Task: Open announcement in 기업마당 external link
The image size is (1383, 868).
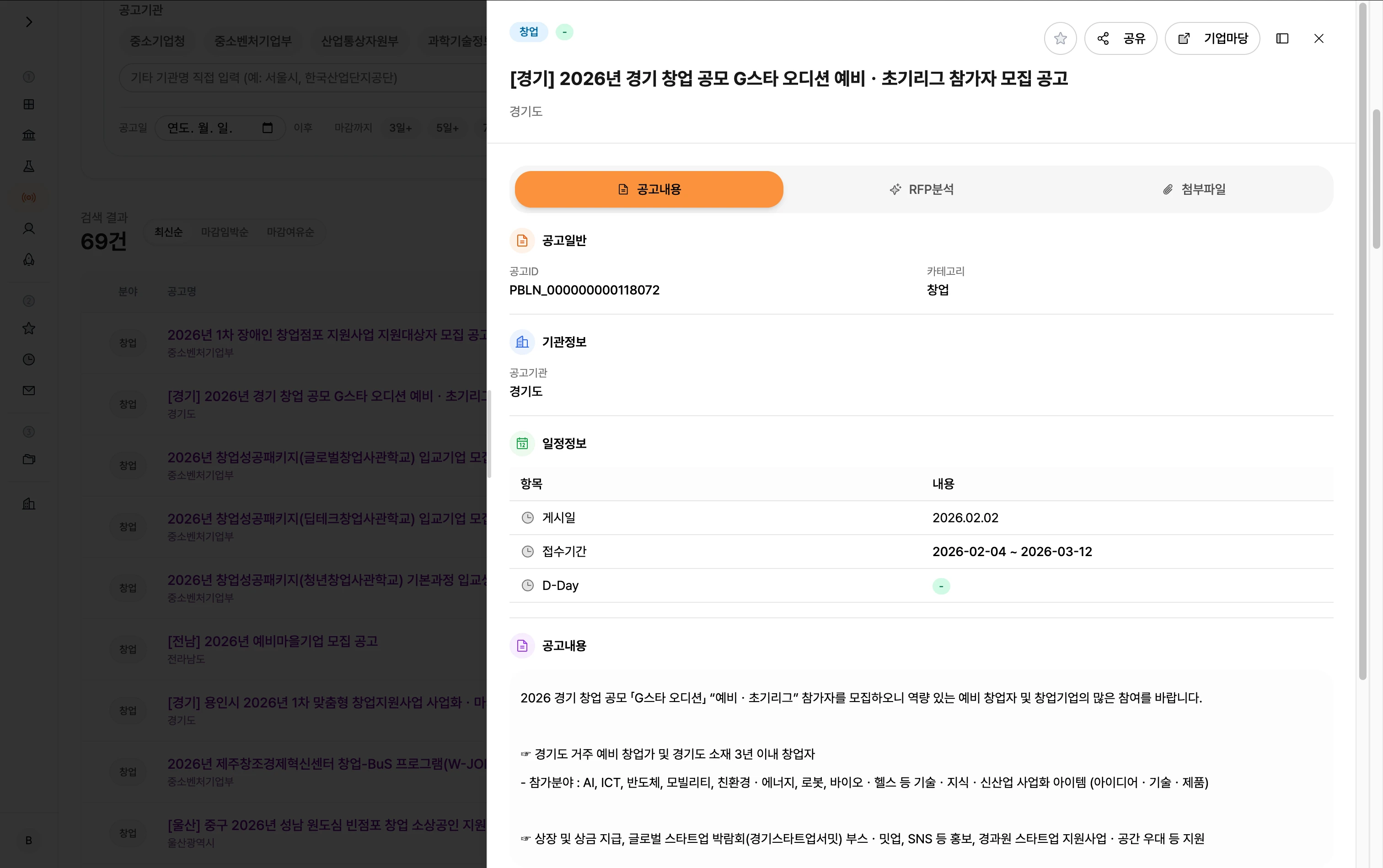Action: point(1212,38)
